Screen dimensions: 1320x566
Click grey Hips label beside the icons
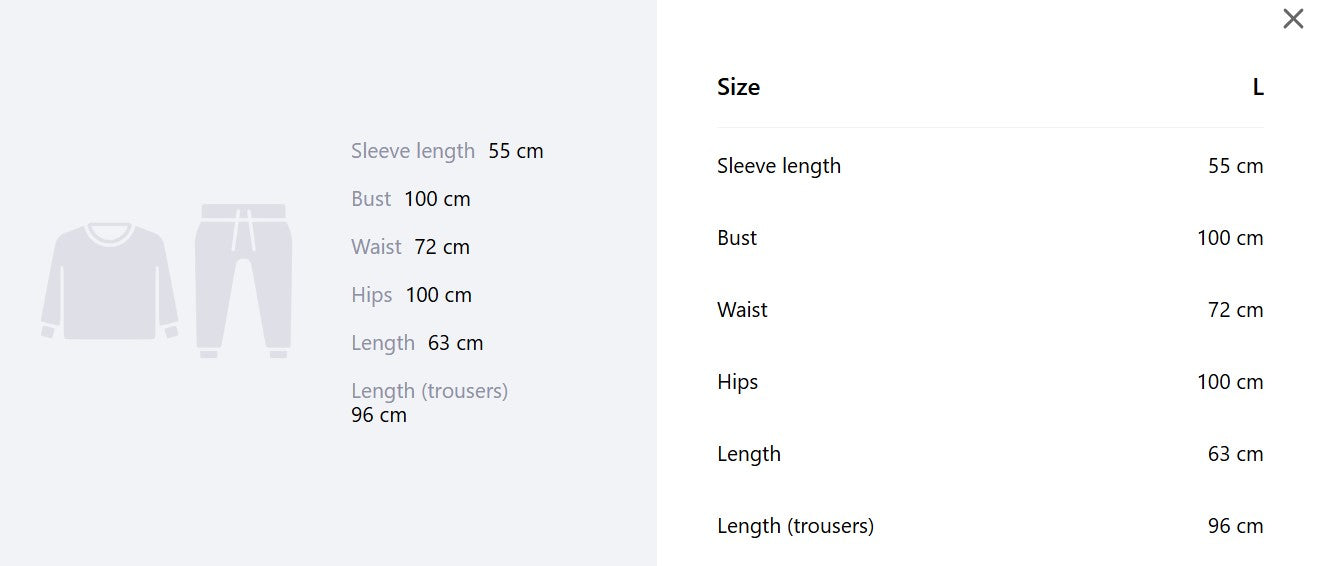(372, 295)
